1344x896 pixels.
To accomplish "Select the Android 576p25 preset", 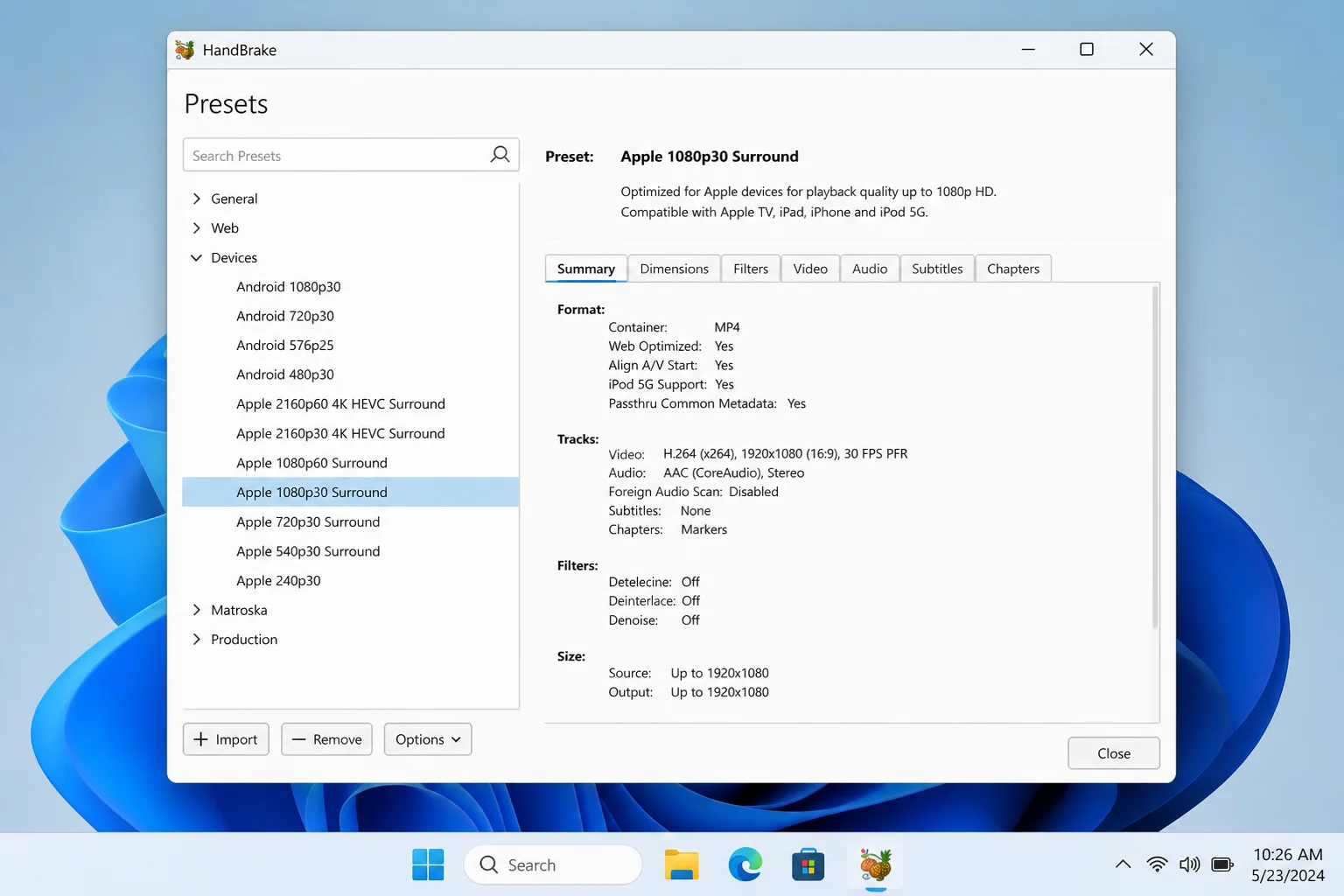I will pyautogui.click(x=285, y=346).
